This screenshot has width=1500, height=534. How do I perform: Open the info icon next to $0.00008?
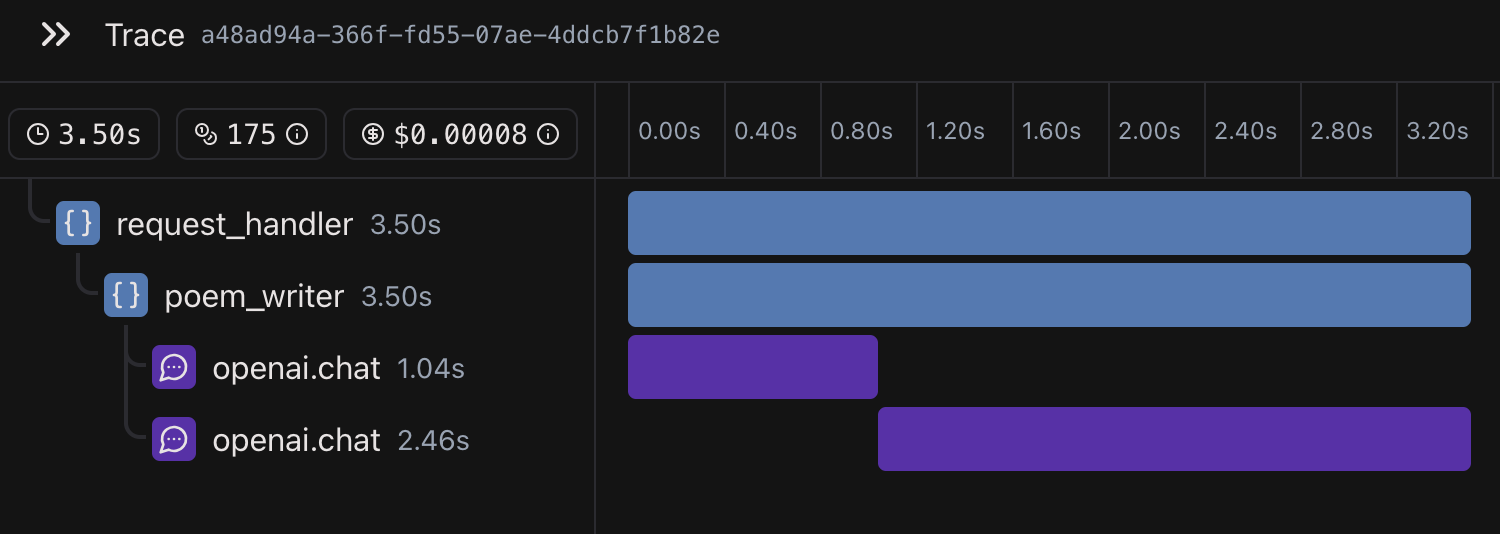548,134
